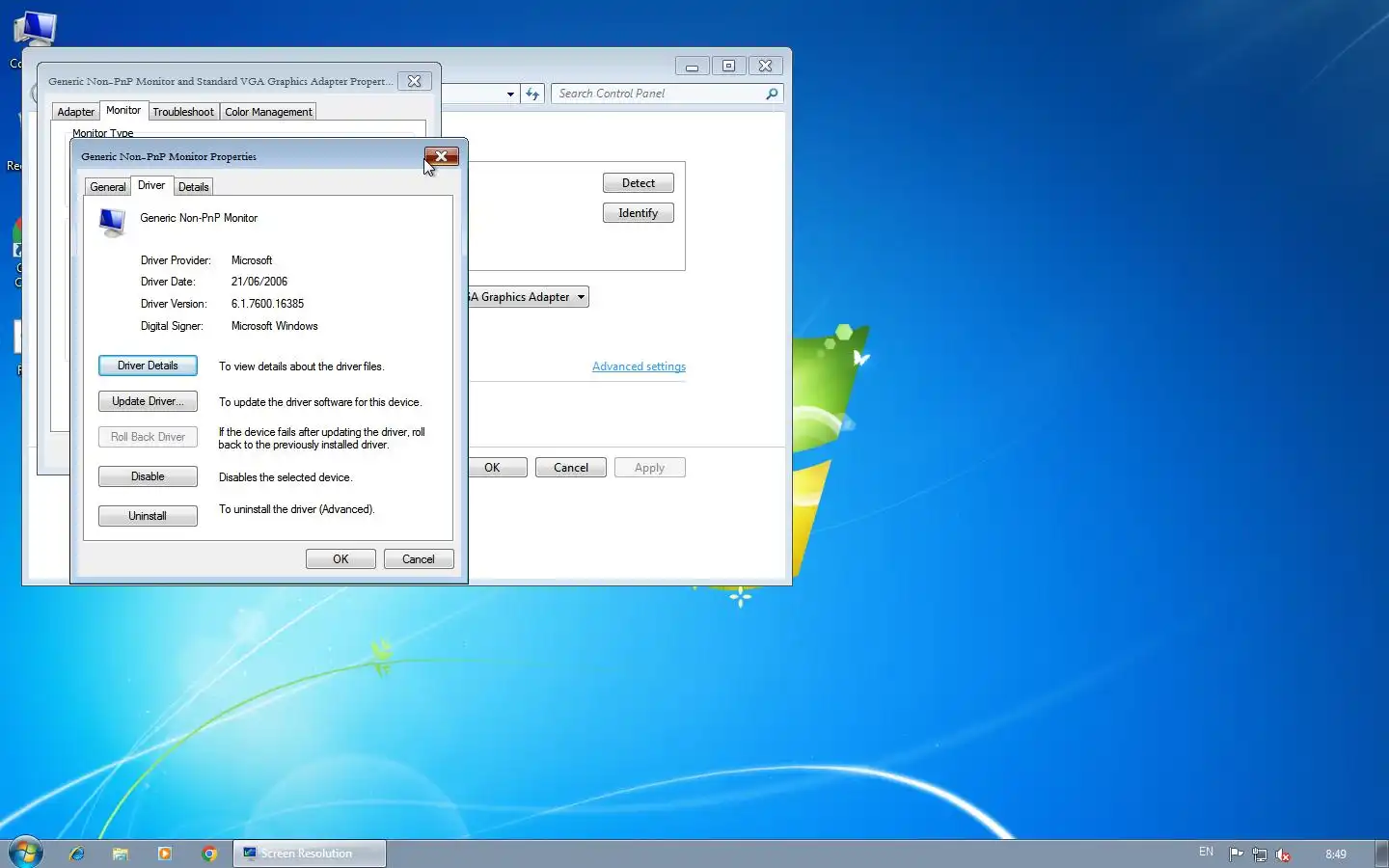
Task: Open the Details tab
Action: [194, 187]
